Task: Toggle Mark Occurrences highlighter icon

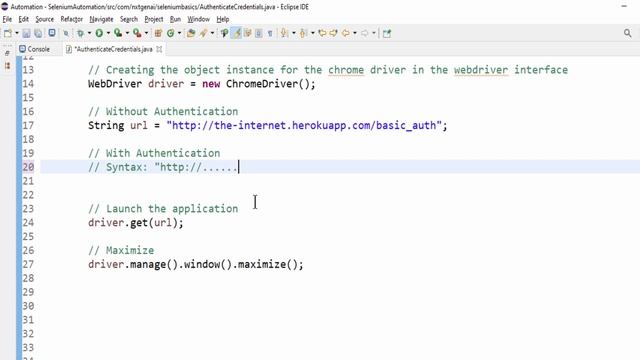Action: coord(236,33)
